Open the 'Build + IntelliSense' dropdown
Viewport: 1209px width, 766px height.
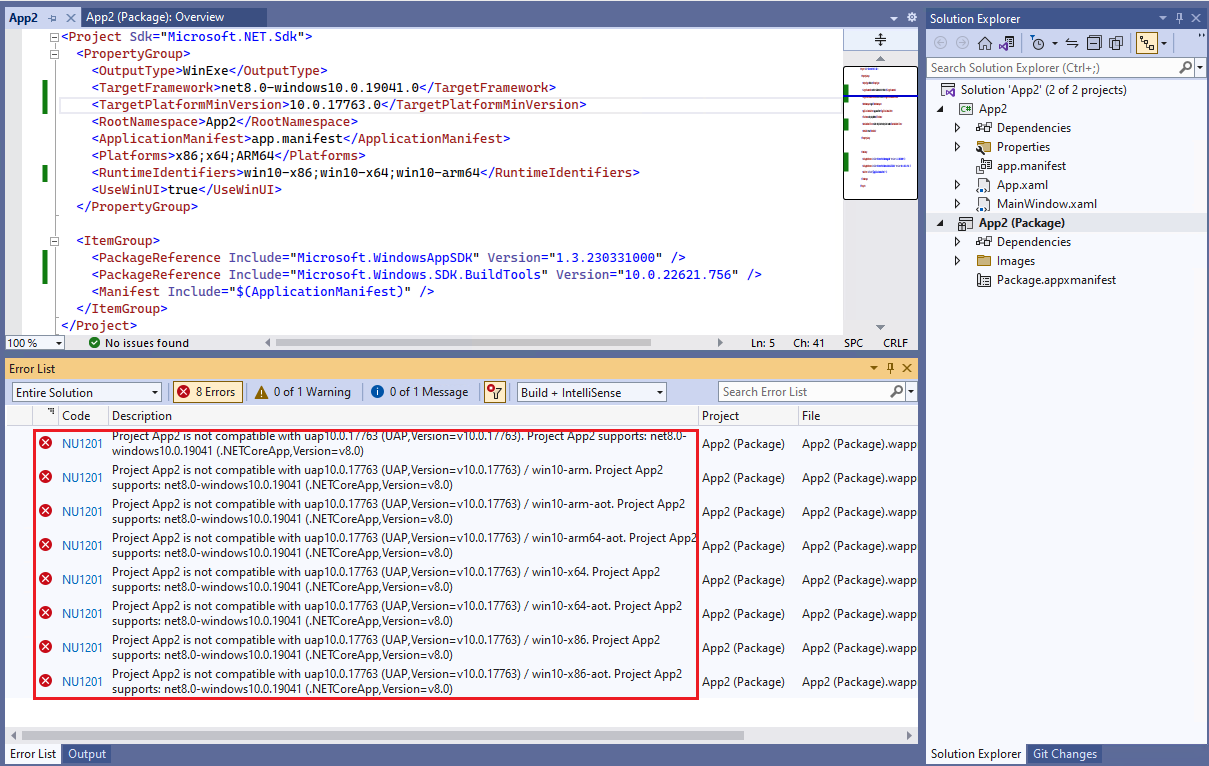click(590, 391)
